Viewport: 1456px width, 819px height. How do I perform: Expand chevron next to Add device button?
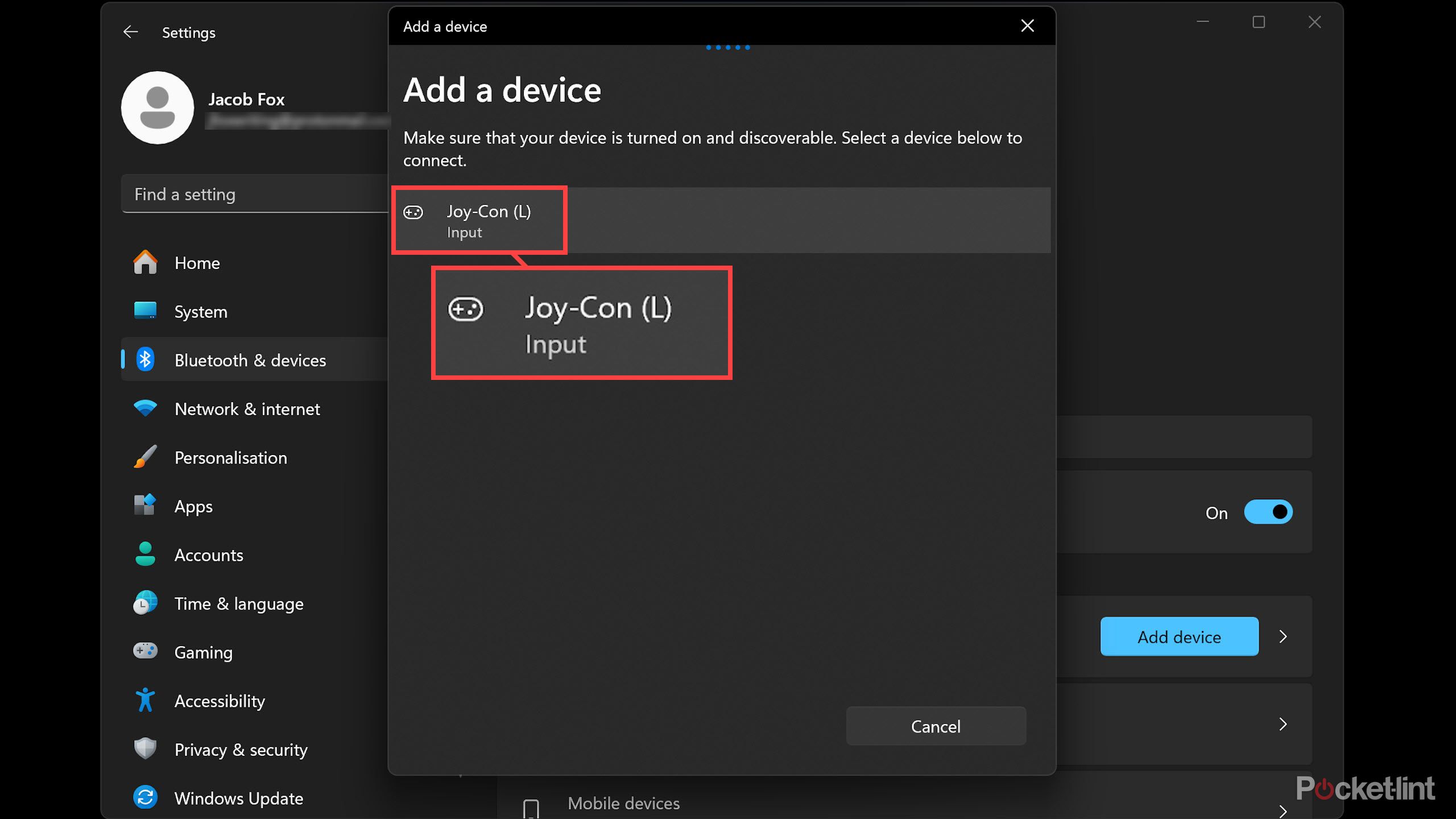point(1283,636)
